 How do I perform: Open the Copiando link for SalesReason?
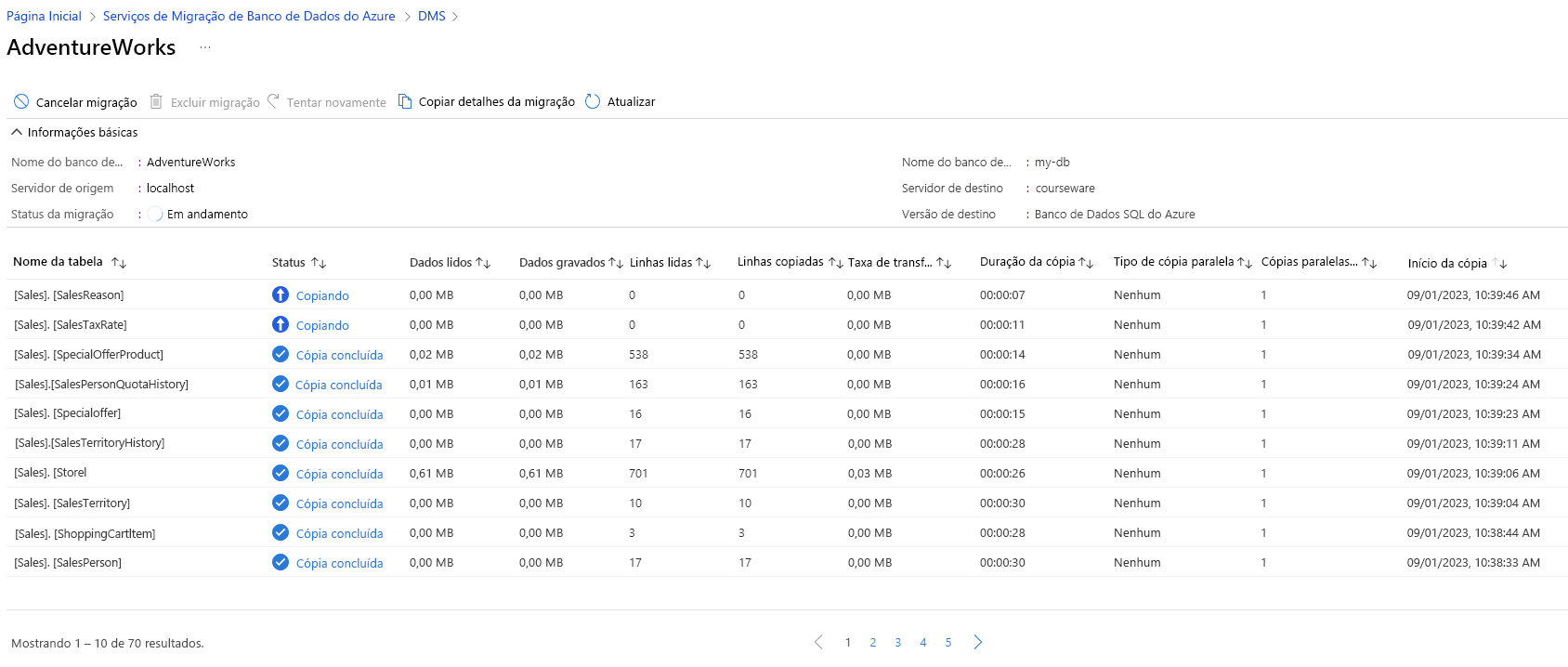(322, 295)
